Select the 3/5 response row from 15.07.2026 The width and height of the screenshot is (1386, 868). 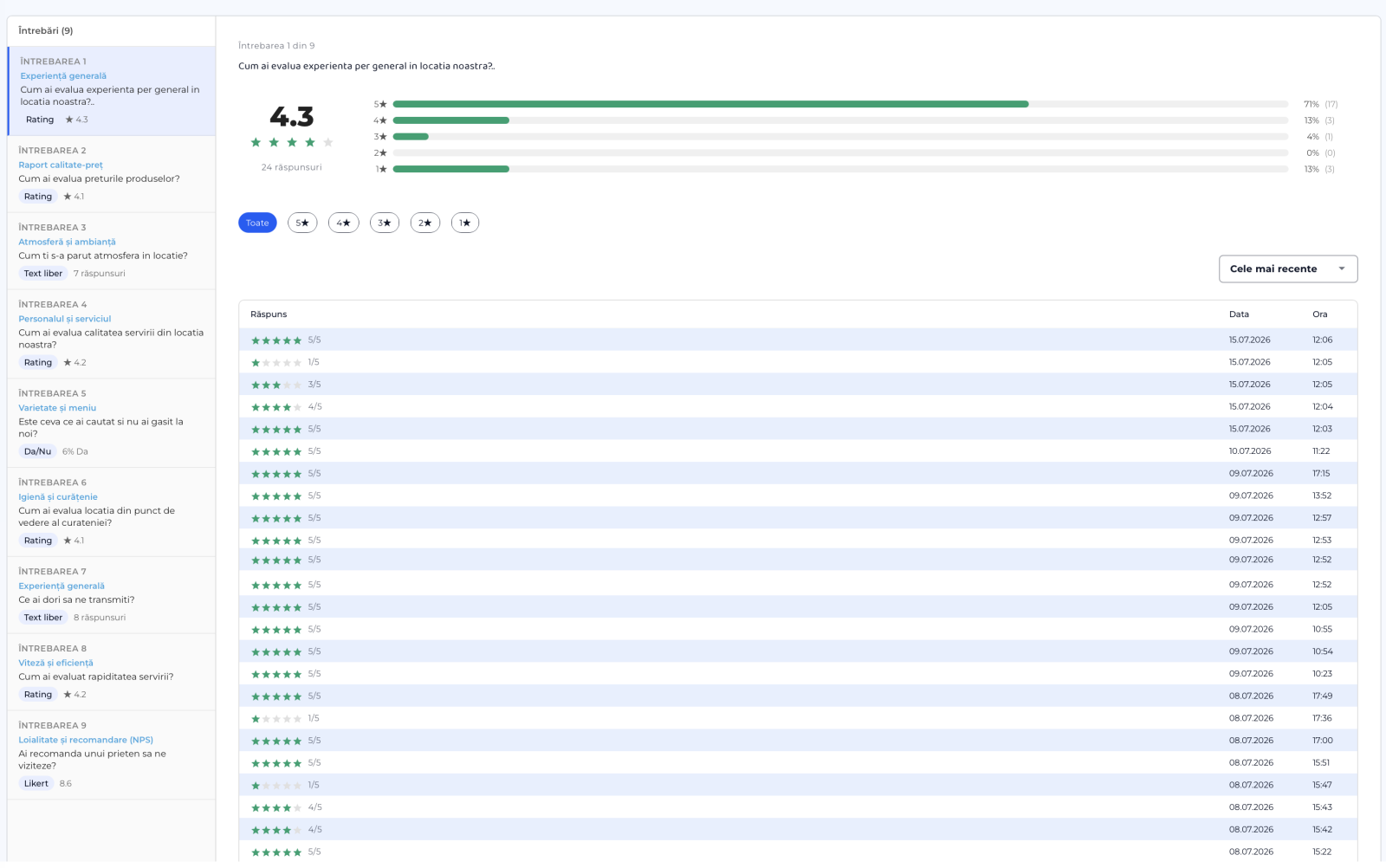(798, 385)
